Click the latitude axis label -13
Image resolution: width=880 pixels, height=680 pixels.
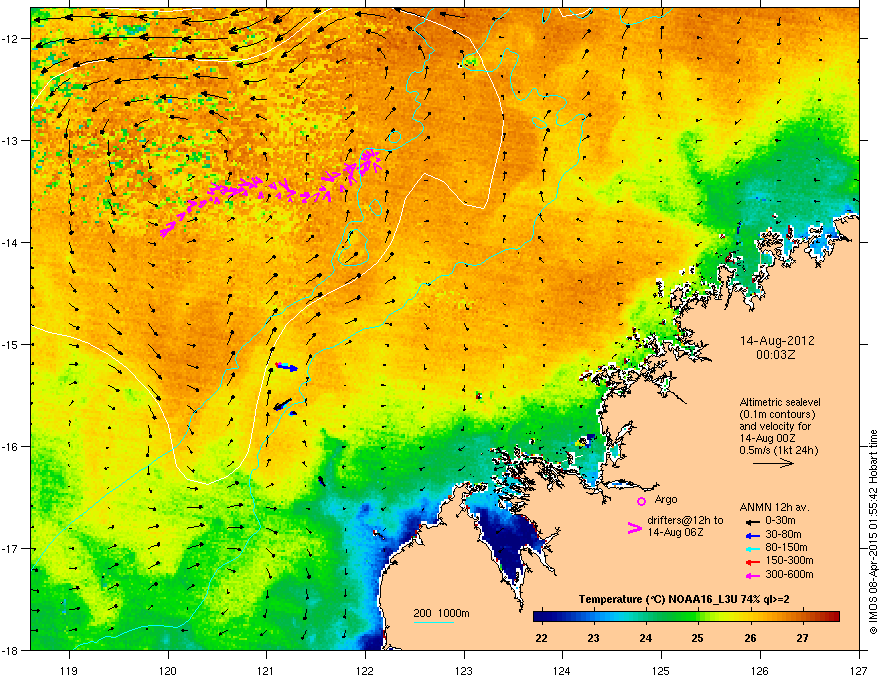coord(10,141)
